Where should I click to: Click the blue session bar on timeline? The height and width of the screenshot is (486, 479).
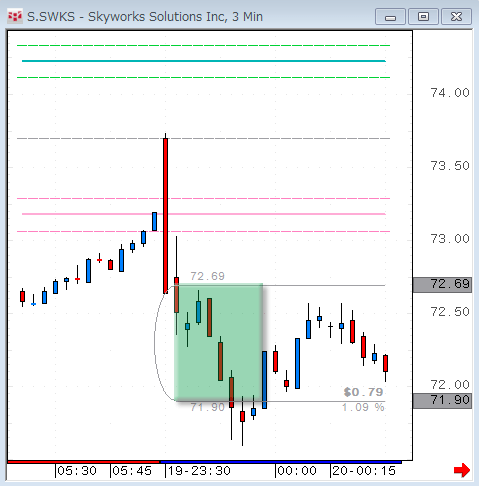pyautogui.click(x=281, y=462)
